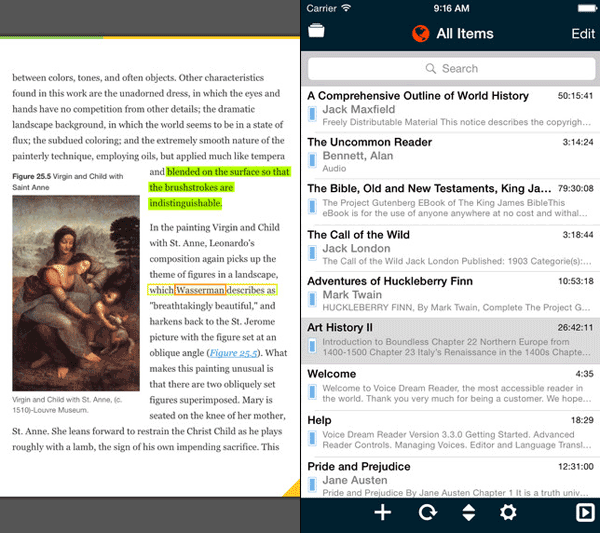
Task: Tap the play button in bottom-right corner
Action: point(583,514)
